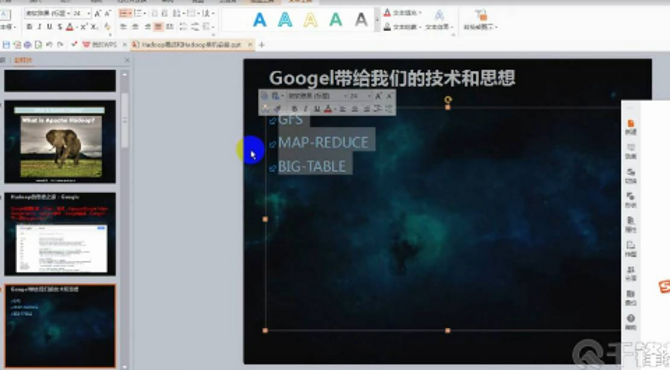
Task: Center align via floating mini toolbar
Action: click(x=355, y=109)
